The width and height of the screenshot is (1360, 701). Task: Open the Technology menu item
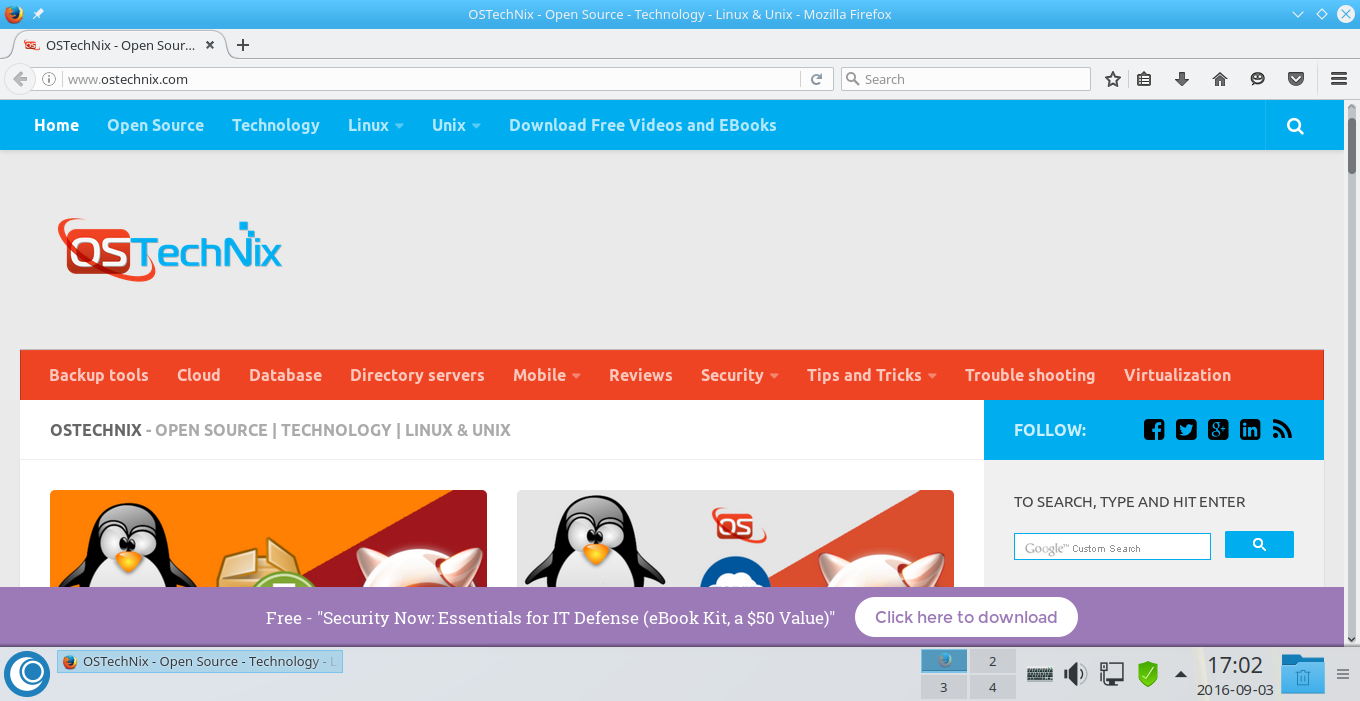pos(276,125)
